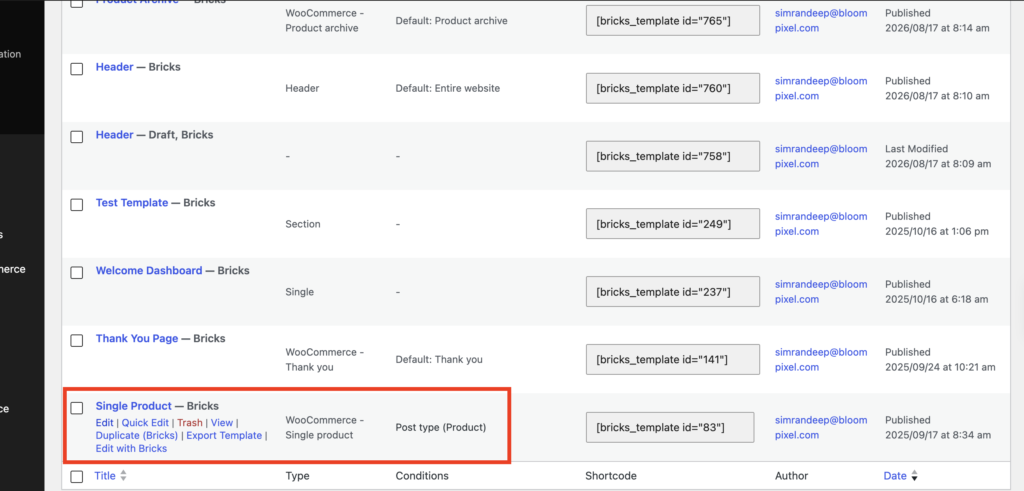
Task: Open the Welcome Dashboard template
Action: tap(149, 270)
